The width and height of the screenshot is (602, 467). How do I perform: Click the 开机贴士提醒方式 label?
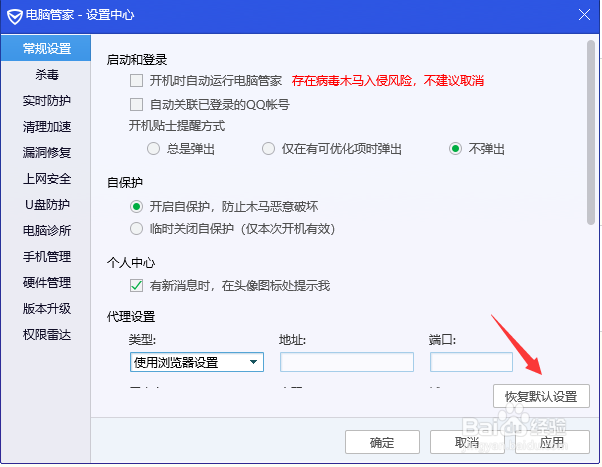(177, 126)
